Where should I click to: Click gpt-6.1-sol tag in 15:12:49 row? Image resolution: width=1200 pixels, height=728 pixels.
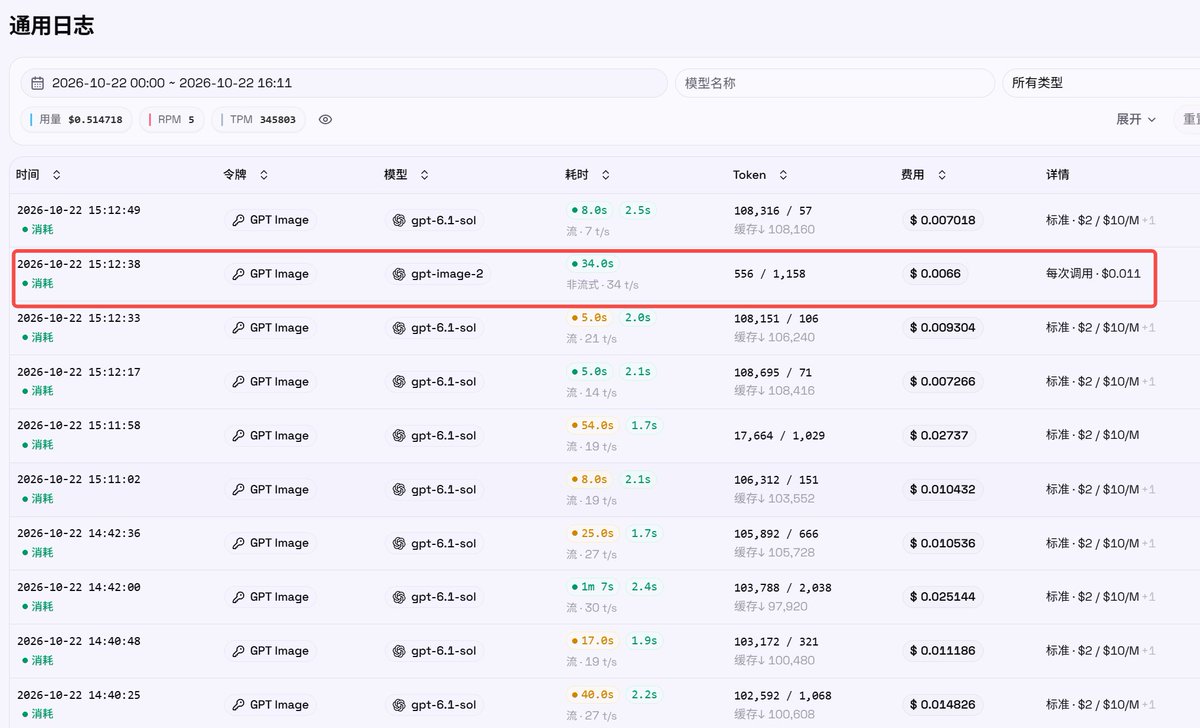coord(435,220)
